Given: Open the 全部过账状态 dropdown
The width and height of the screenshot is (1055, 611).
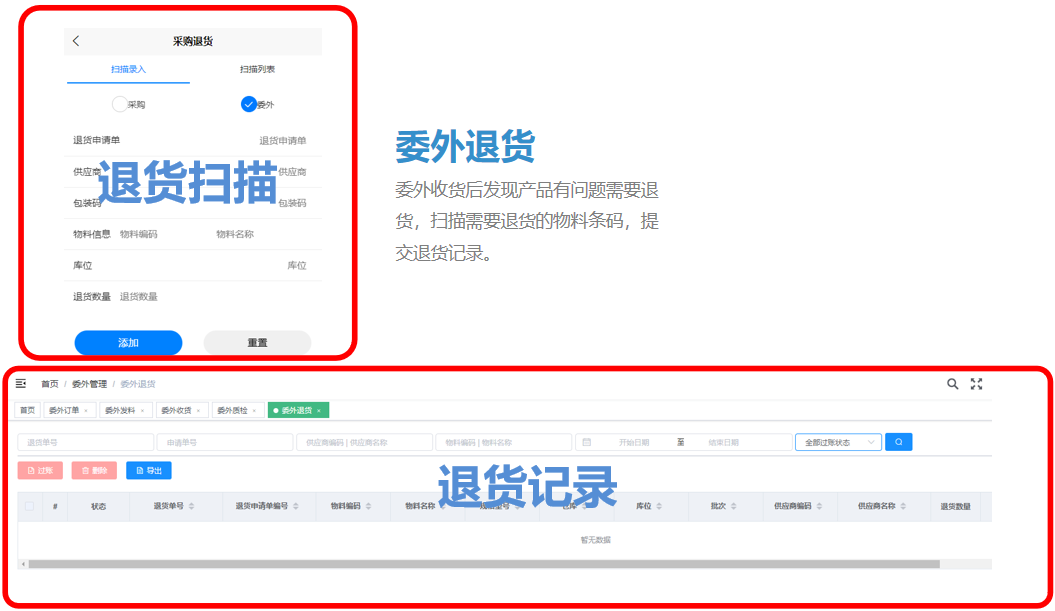Looking at the screenshot, I should 838,442.
